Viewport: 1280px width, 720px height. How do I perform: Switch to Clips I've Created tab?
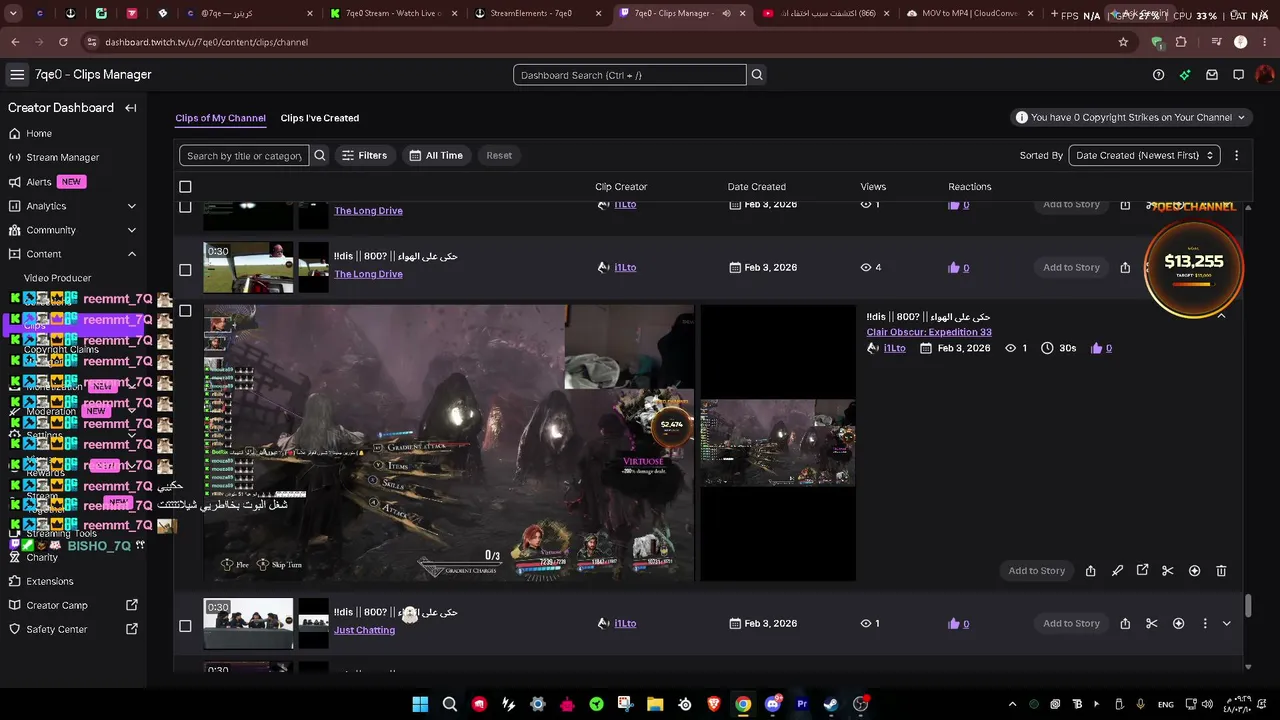tap(320, 118)
